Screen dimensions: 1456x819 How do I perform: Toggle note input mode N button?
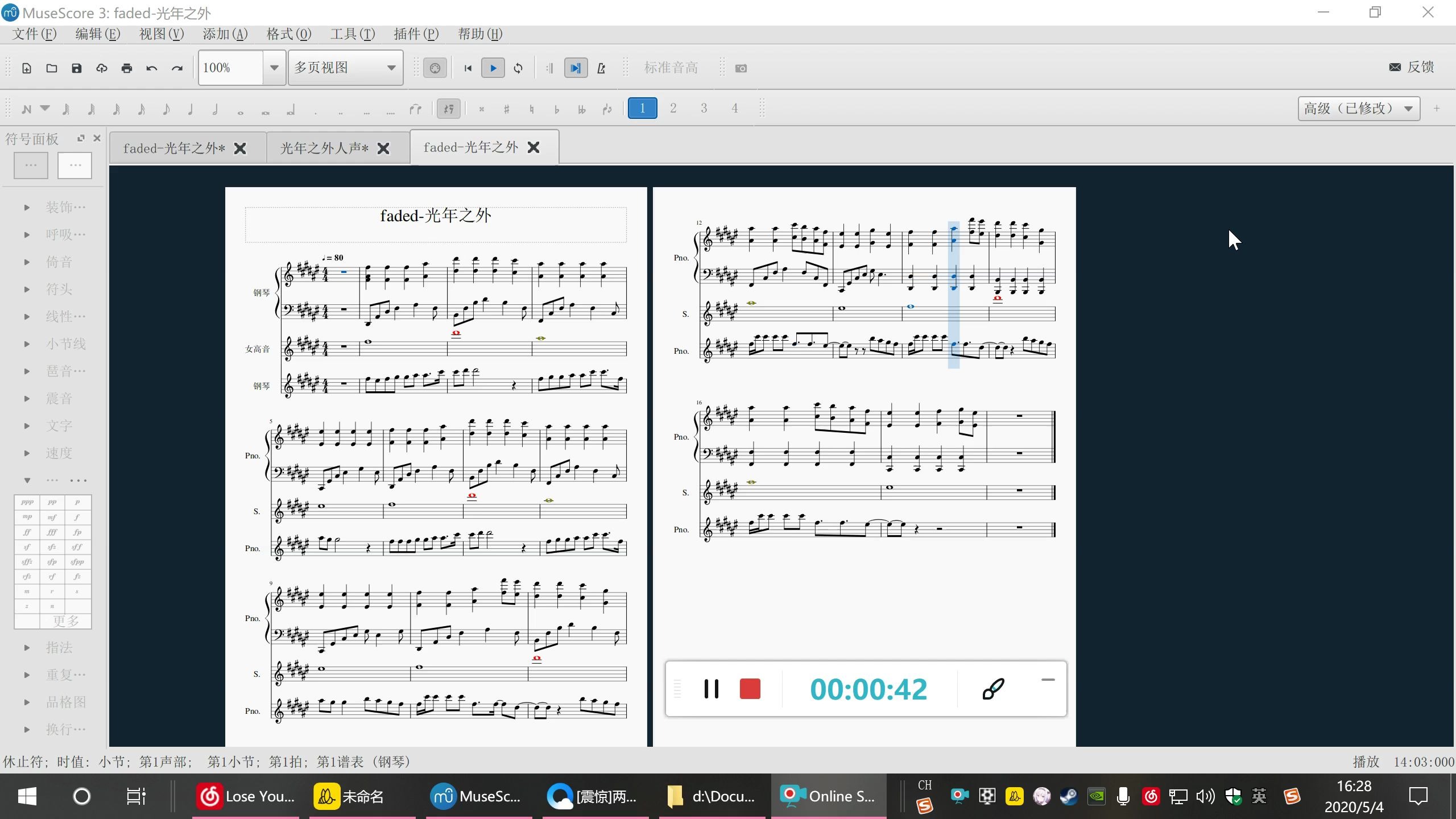pos(27,109)
